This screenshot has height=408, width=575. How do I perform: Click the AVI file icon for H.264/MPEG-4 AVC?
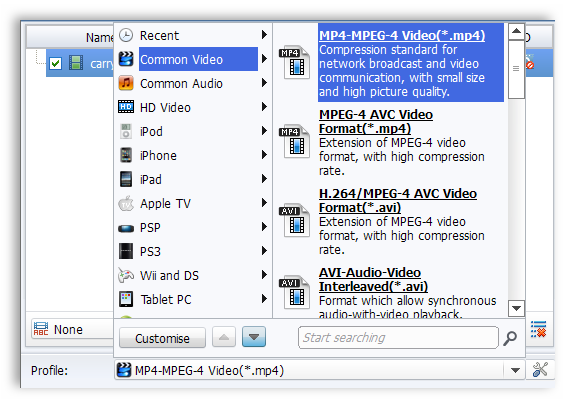[x=294, y=220]
